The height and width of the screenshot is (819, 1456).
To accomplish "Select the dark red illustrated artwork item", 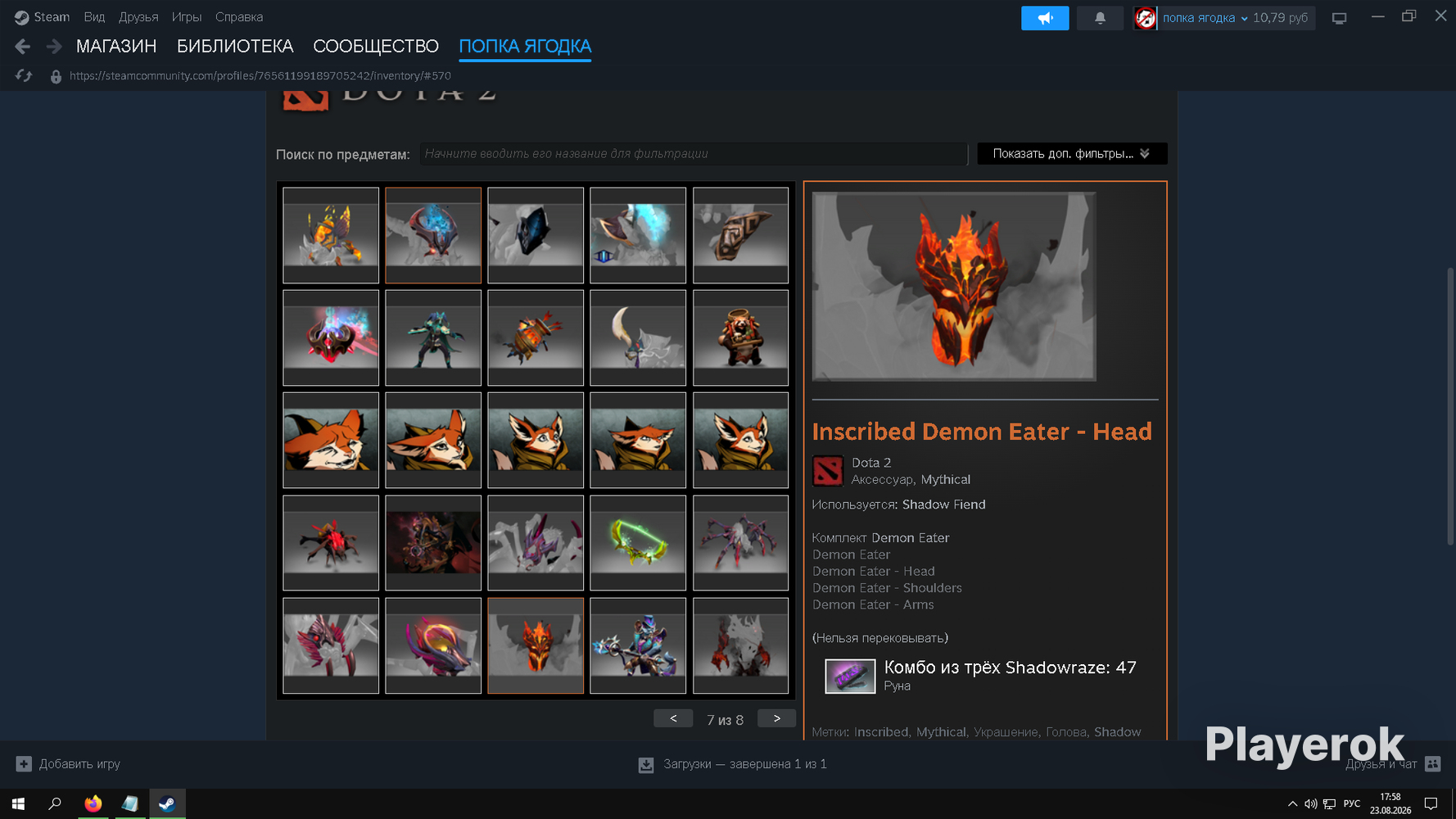I will [433, 543].
